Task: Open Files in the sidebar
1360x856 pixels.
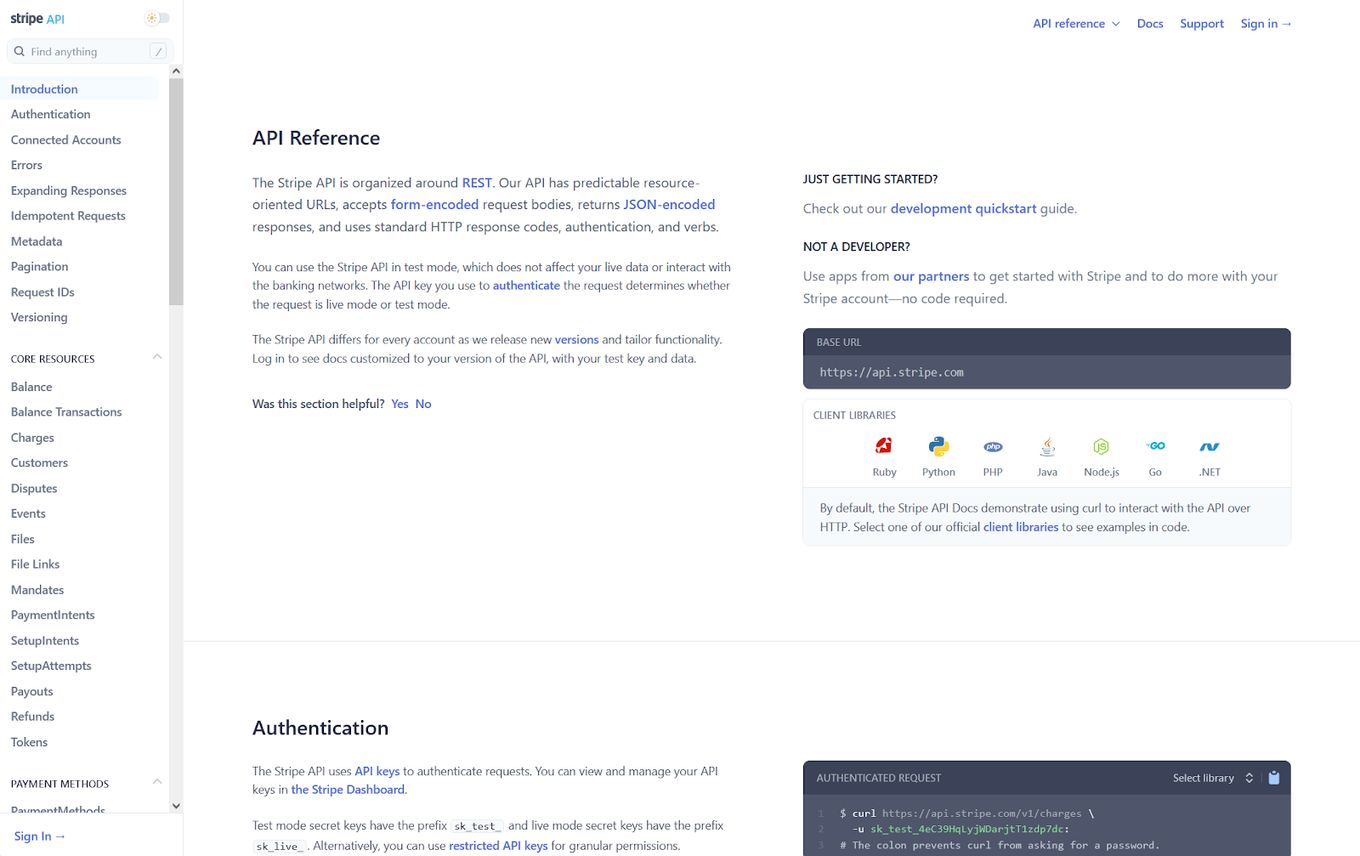Action: 22,539
